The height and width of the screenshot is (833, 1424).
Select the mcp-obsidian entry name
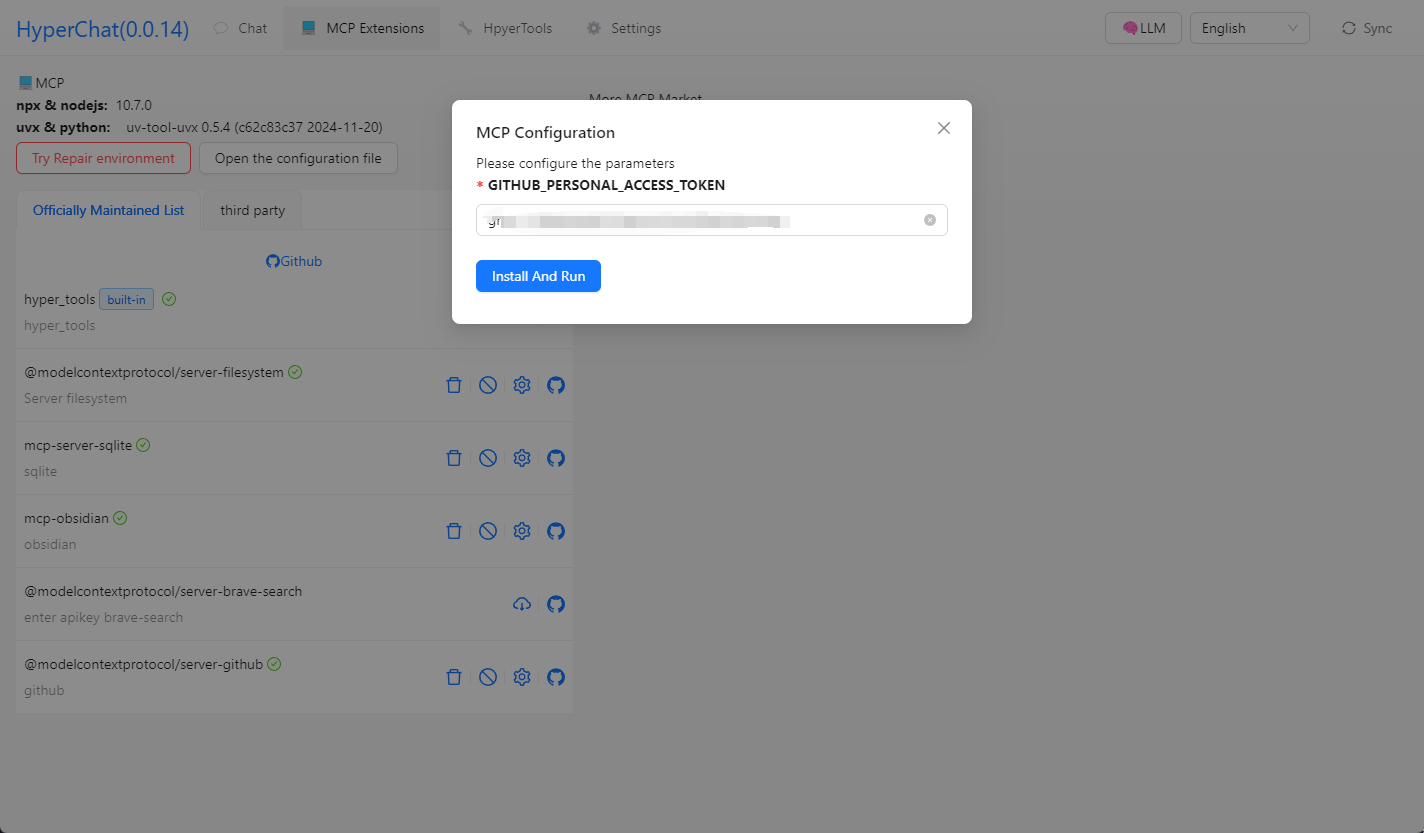66,518
